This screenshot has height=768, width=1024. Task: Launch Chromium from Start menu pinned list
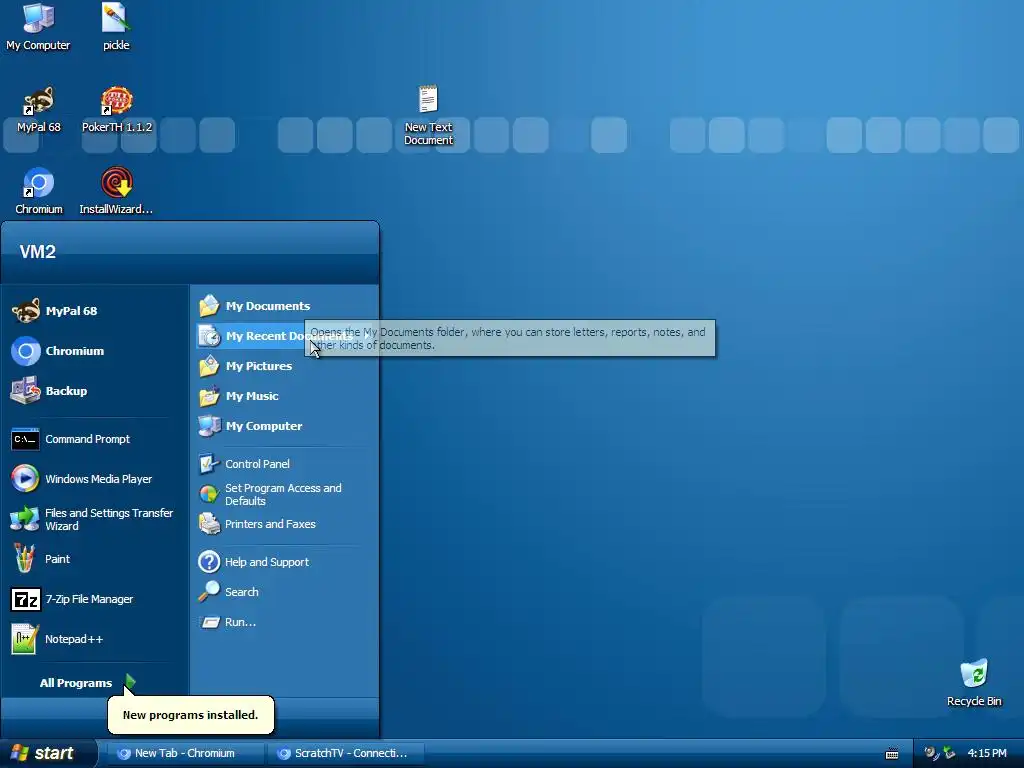tap(95, 351)
